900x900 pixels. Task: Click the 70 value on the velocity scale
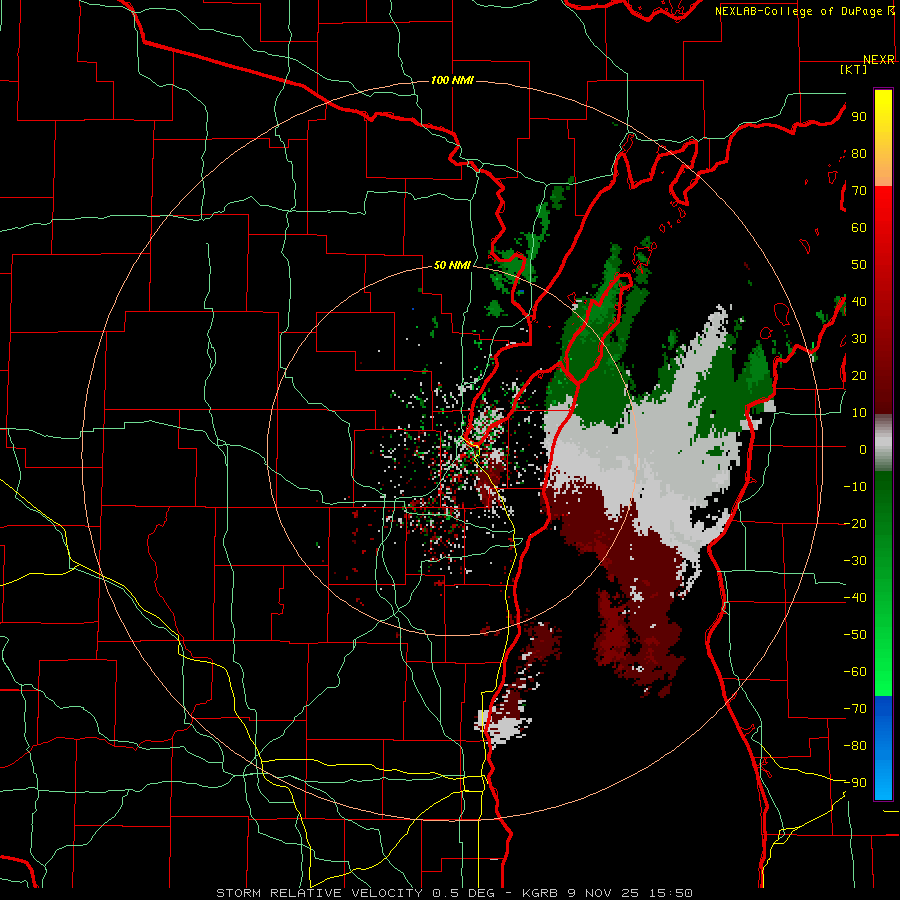(x=859, y=191)
